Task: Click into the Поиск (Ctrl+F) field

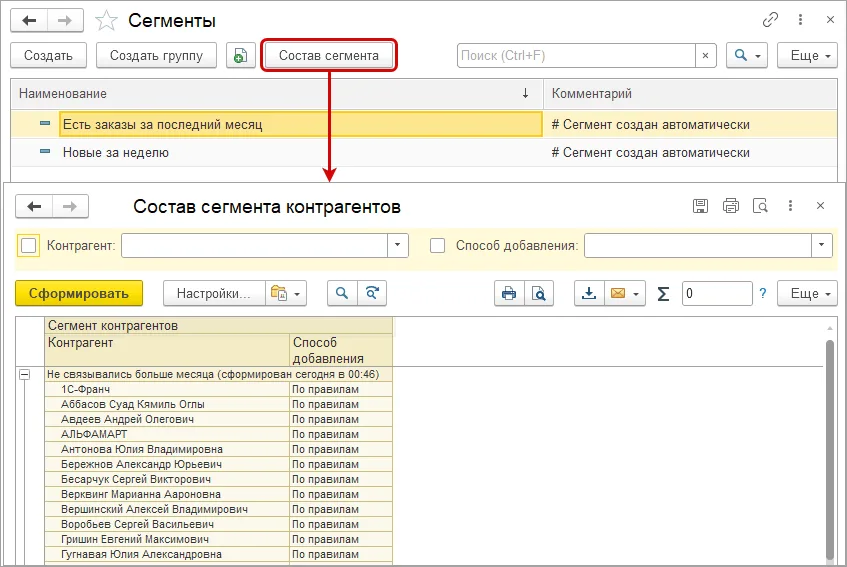Action: pyautogui.click(x=576, y=56)
